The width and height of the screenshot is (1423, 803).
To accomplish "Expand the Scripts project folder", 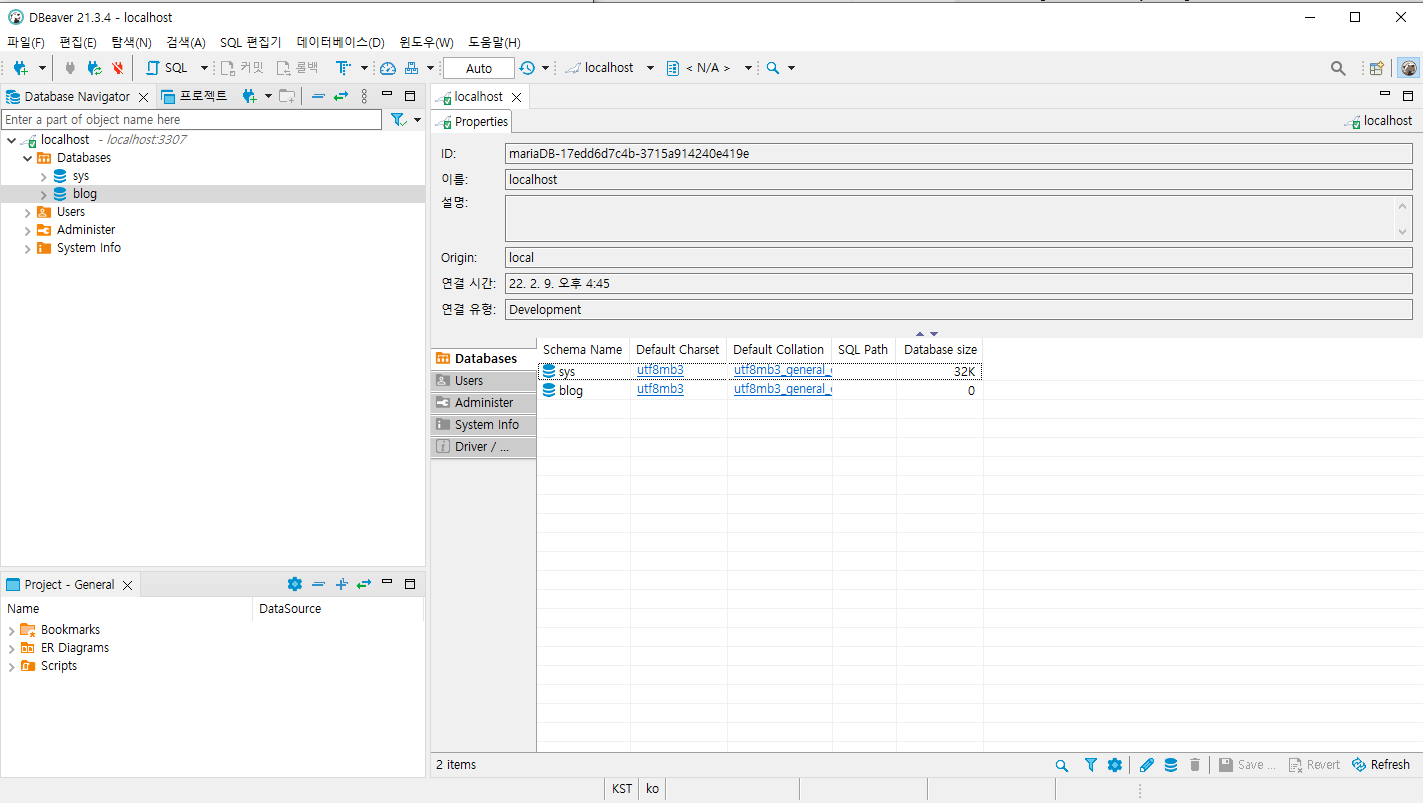I will [x=11, y=666].
